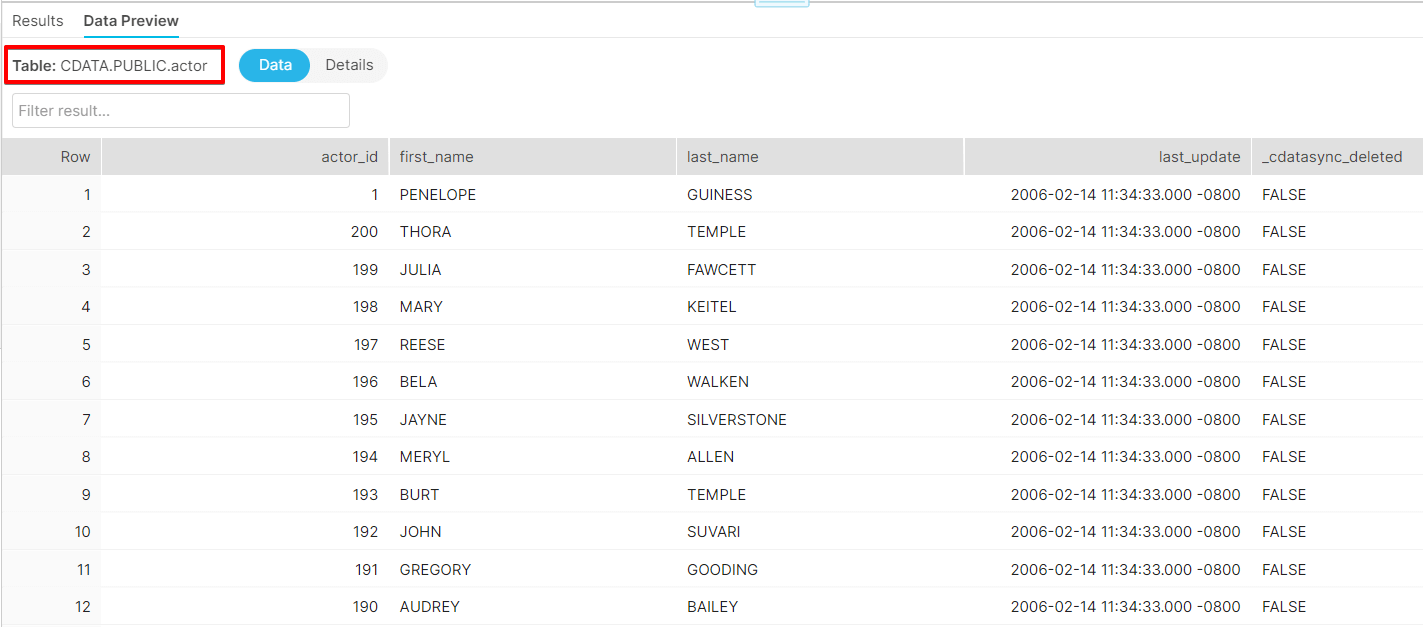The image size is (1423, 627).
Task: Click the first_name column header
Action: [x=436, y=157]
